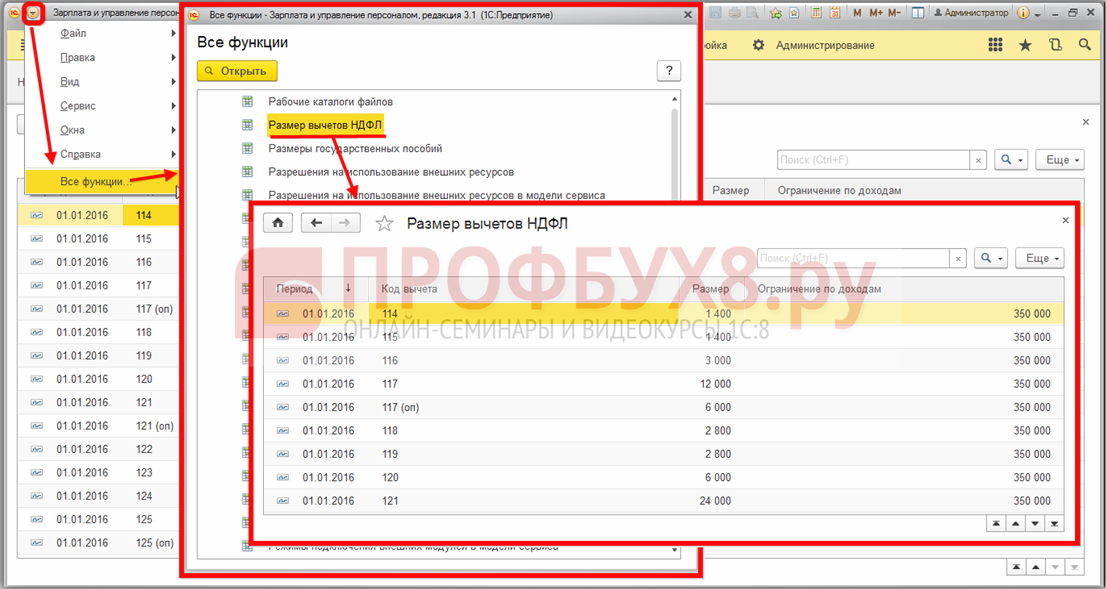Image resolution: width=1106 pixels, height=589 pixels.
Task: Click the search field in the background list
Action: [873, 160]
